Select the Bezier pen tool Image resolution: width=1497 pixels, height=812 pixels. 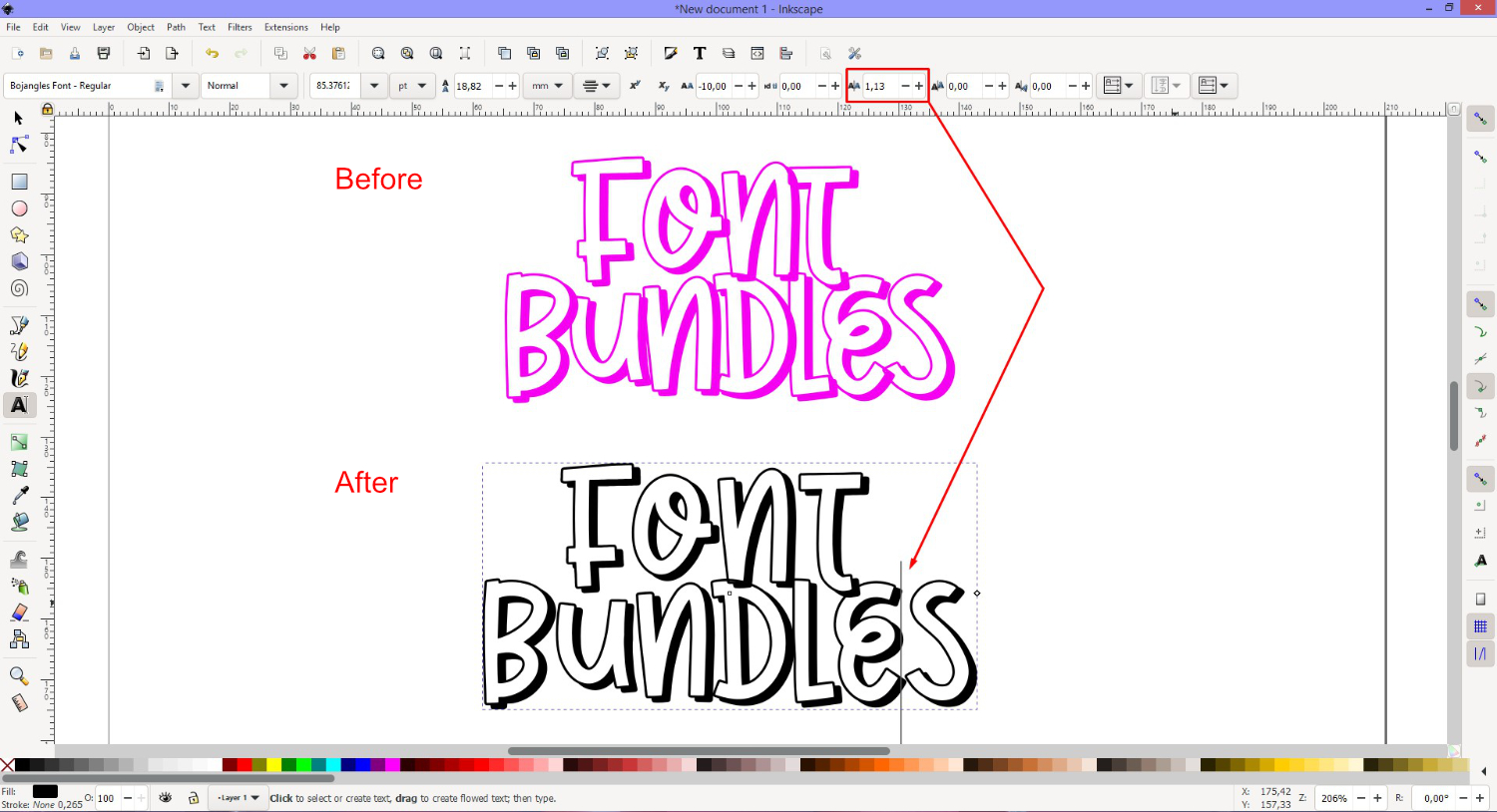(19, 325)
